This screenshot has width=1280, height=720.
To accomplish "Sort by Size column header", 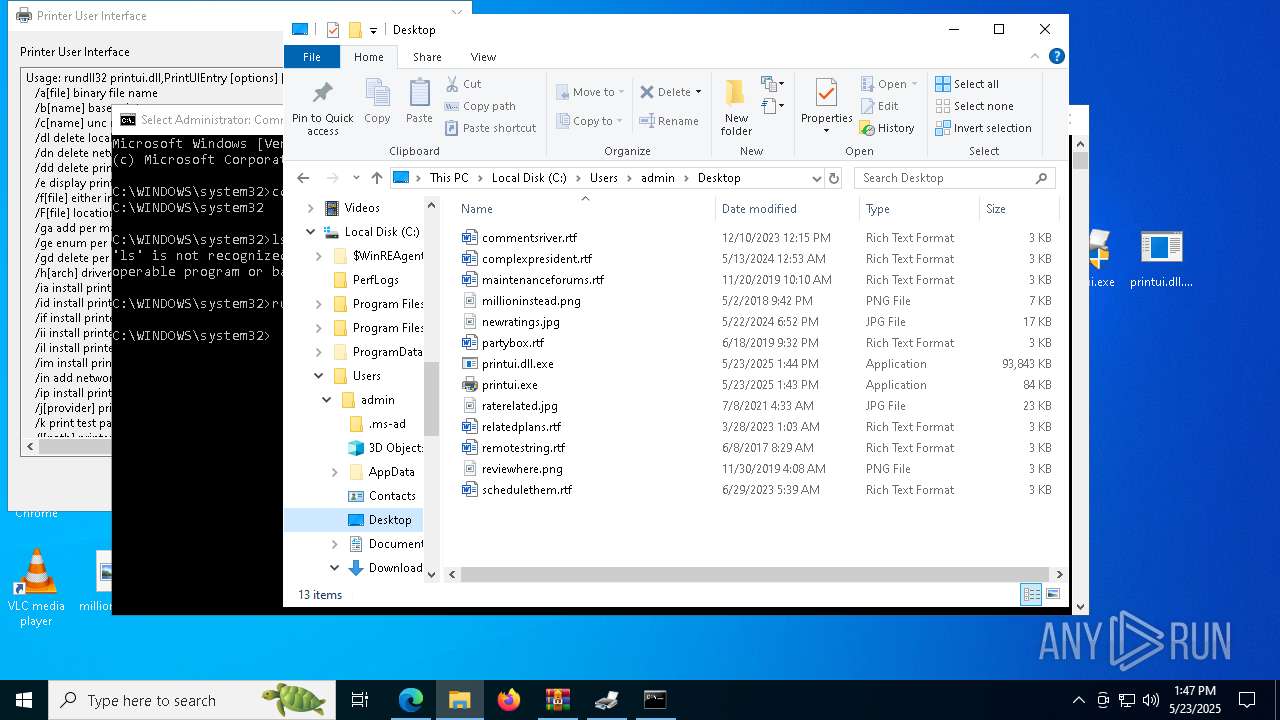I will click(1018, 209).
